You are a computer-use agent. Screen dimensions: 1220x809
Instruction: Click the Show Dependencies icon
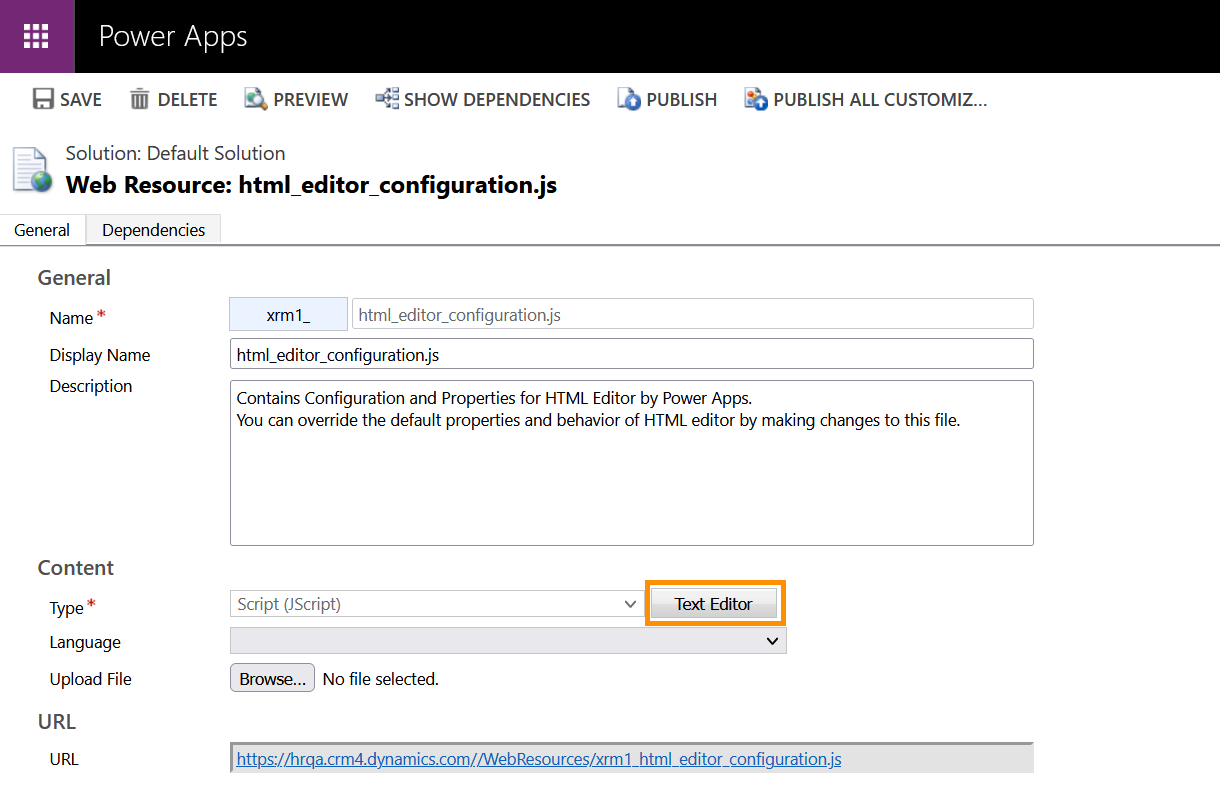tap(387, 99)
